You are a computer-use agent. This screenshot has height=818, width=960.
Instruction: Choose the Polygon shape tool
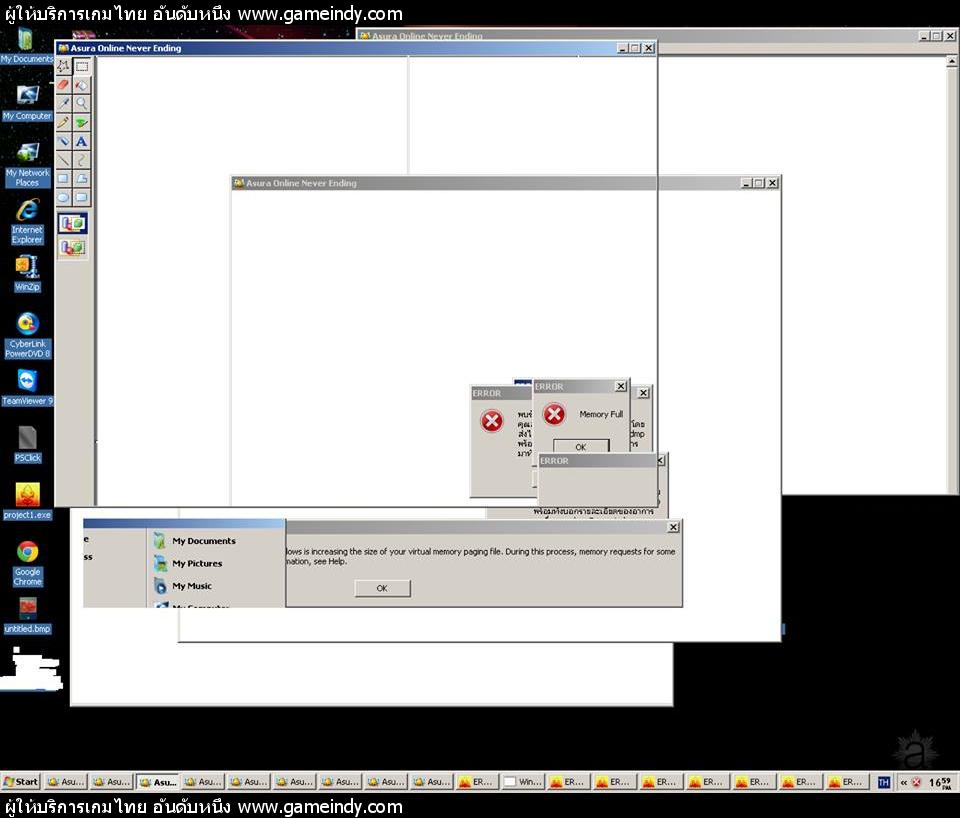click(81, 179)
